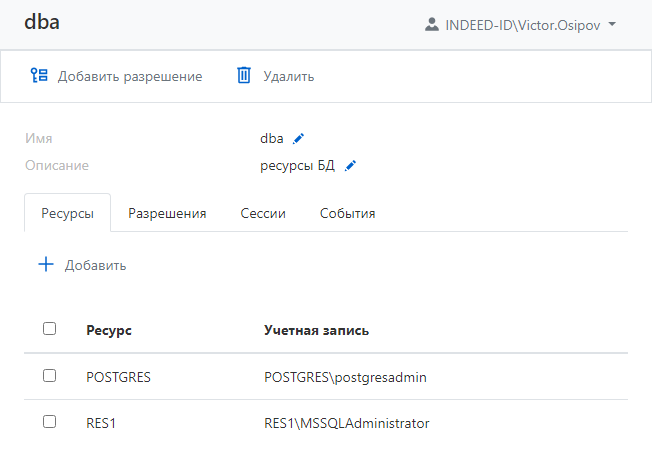Select the RES1 row checkbox
This screenshot has height=474, width=652.
(50, 422)
